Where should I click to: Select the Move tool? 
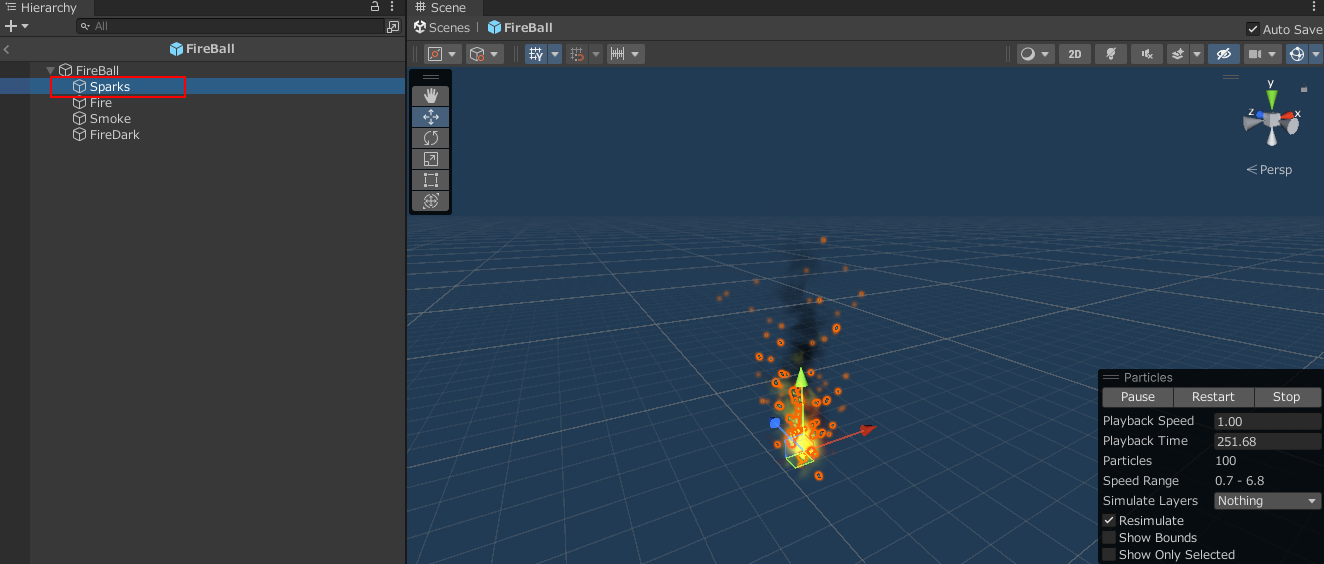[431, 117]
